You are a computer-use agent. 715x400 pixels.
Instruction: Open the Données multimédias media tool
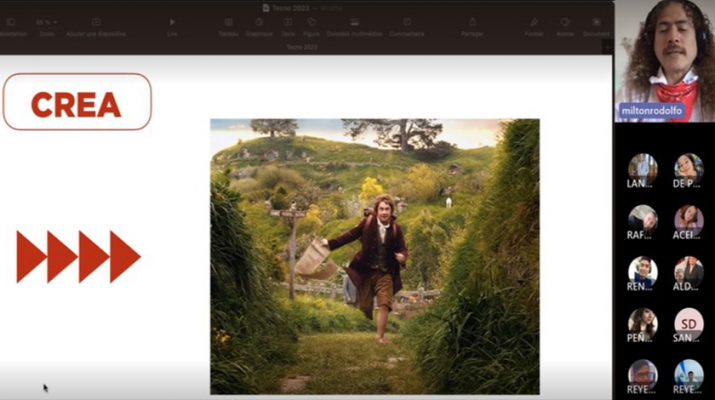tap(353, 23)
